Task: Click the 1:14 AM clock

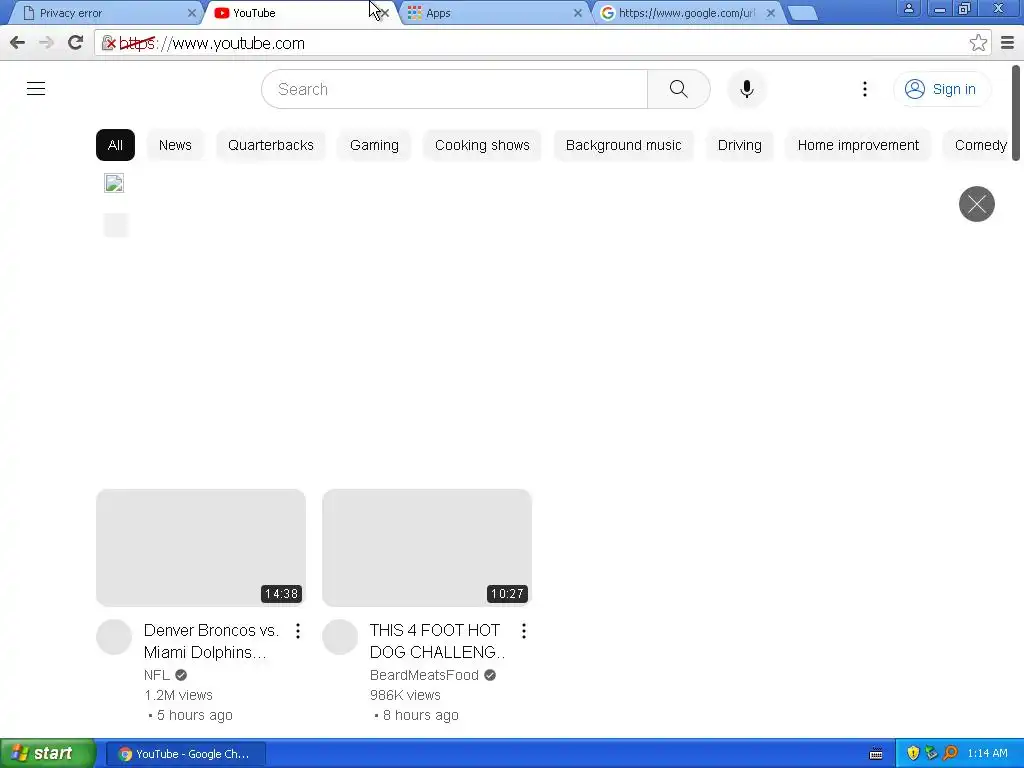Action: [x=987, y=754]
